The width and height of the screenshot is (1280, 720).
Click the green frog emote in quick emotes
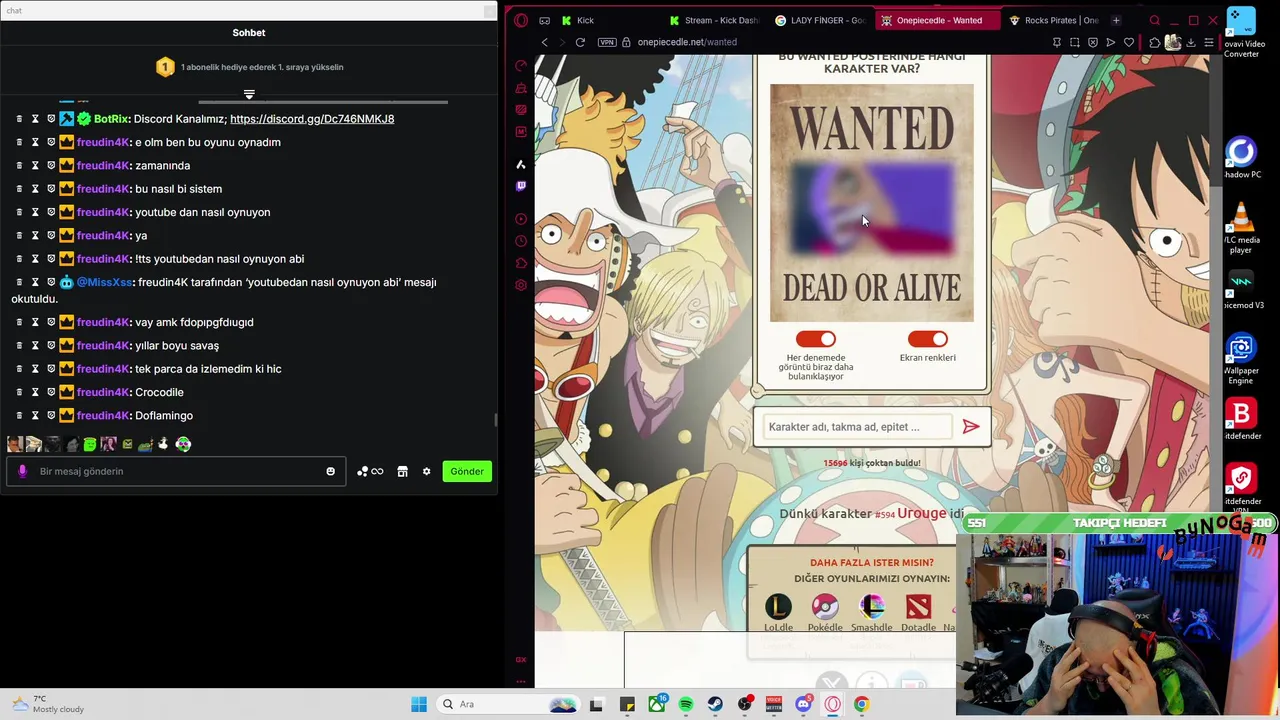90,444
